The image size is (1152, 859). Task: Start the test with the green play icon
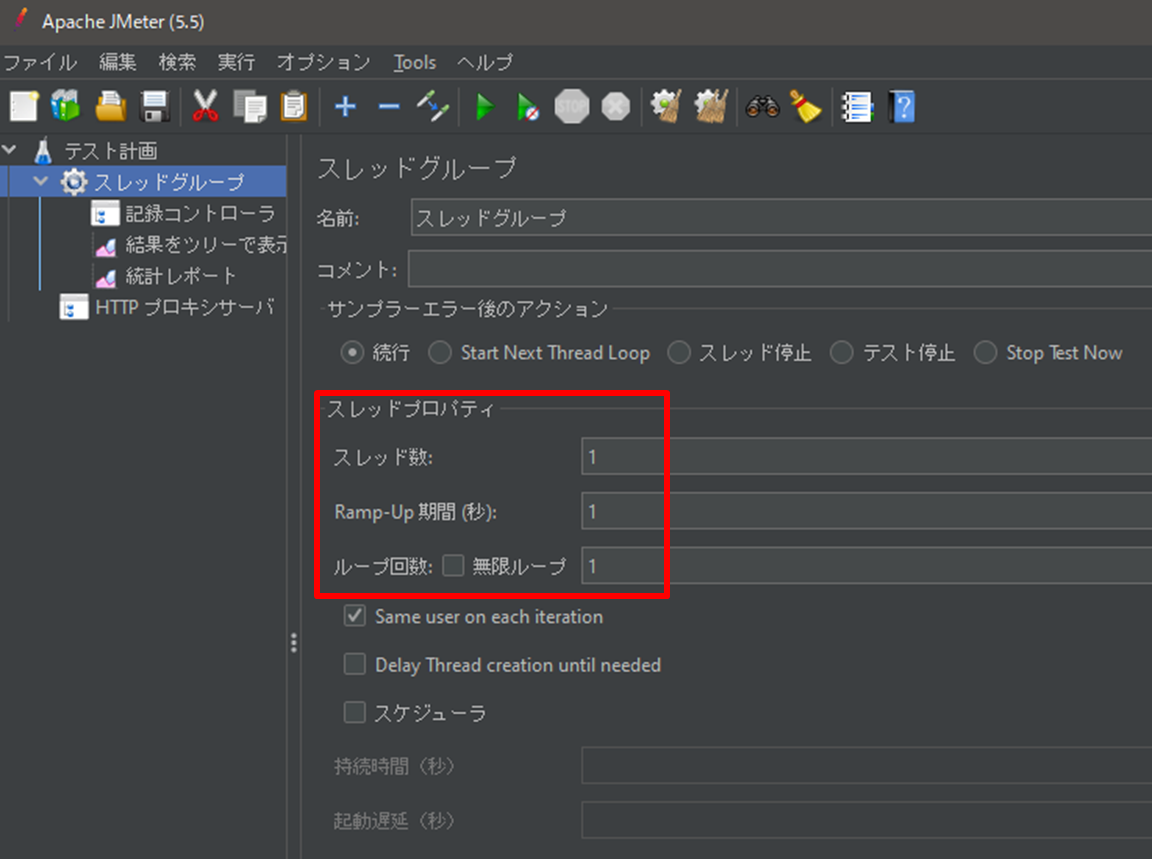485,106
